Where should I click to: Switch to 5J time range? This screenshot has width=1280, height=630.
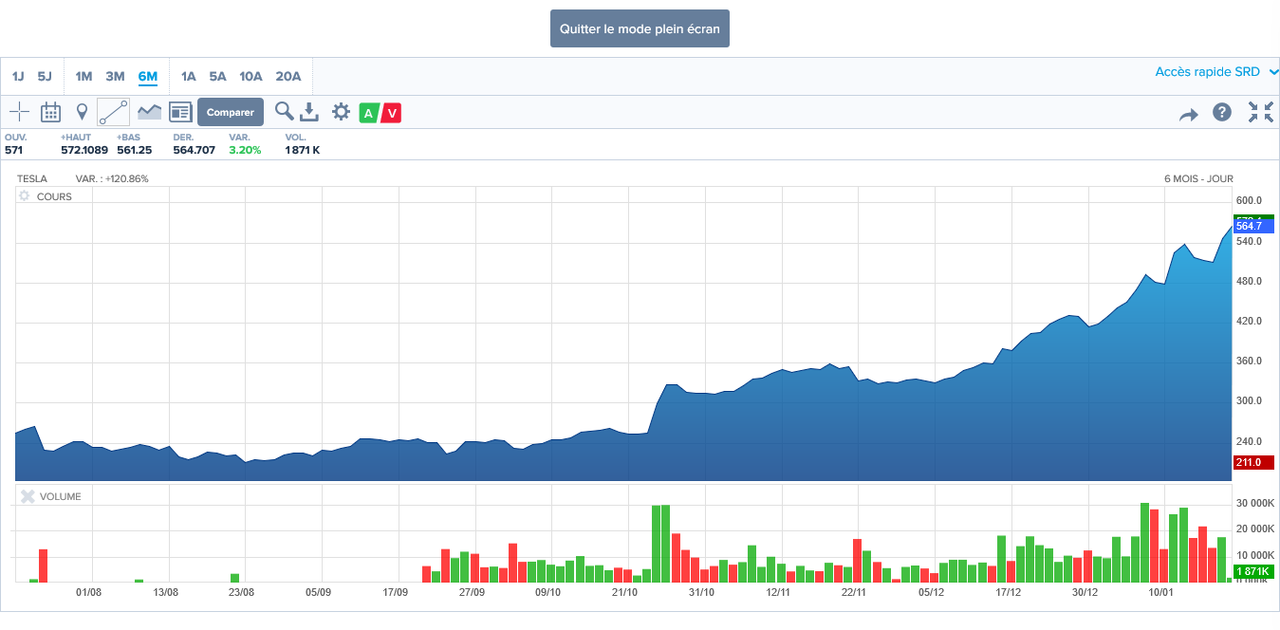pyautogui.click(x=45, y=76)
